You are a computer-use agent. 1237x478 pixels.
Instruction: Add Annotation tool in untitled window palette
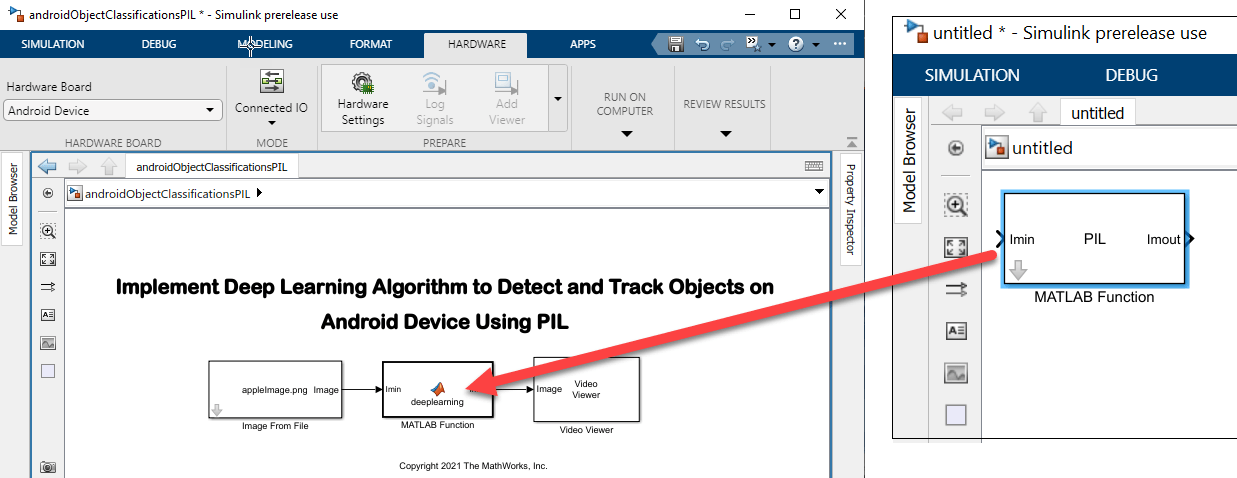click(x=956, y=330)
